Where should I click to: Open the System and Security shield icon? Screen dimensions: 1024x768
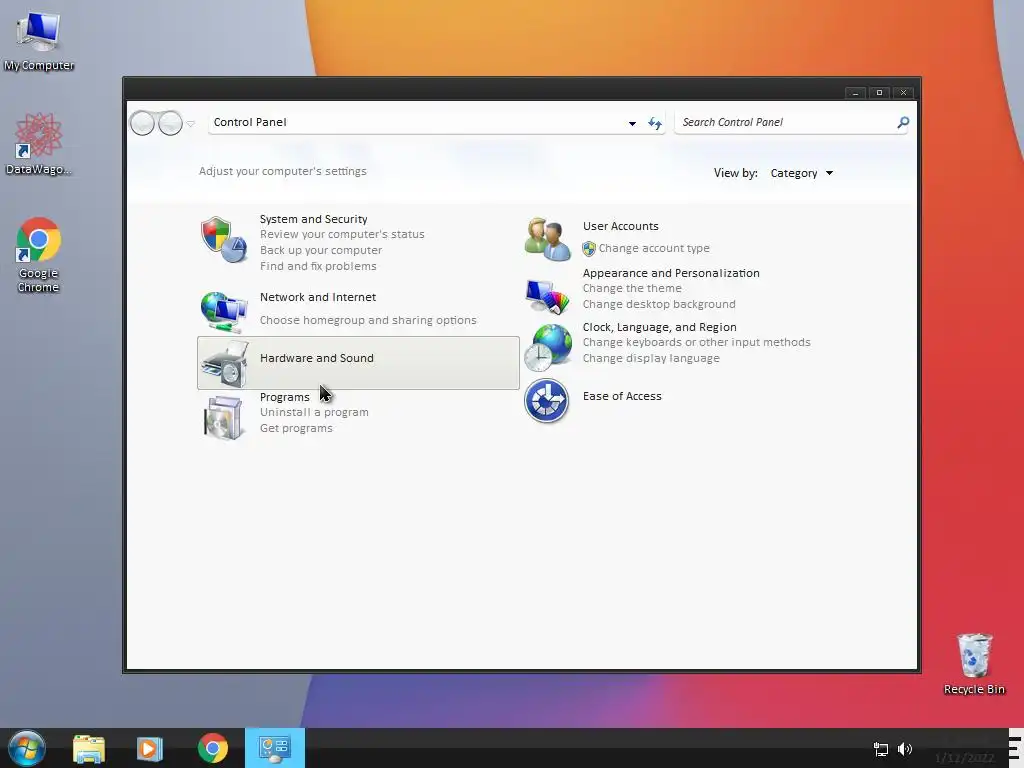point(224,240)
